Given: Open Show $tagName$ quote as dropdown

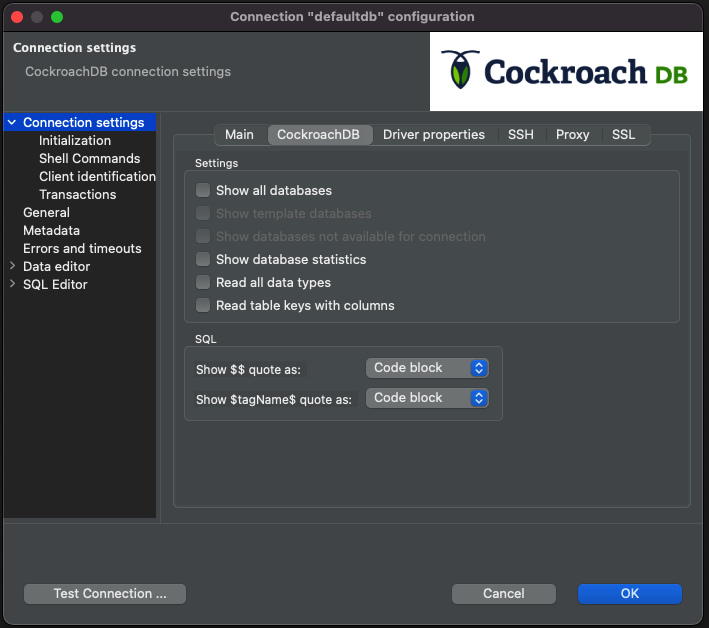Looking at the screenshot, I should click(x=427, y=398).
